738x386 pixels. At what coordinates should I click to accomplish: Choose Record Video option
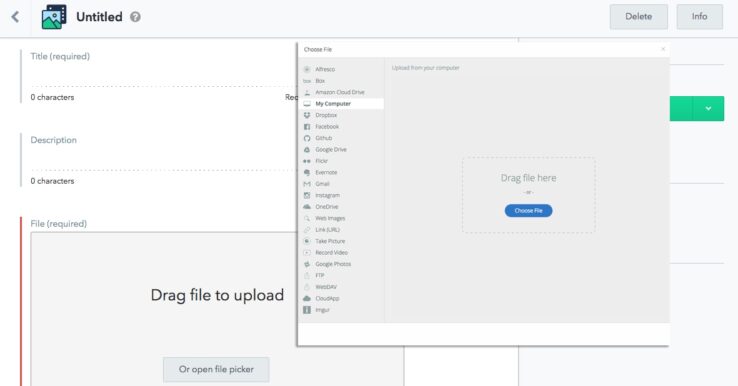click(x=342, y=253)
